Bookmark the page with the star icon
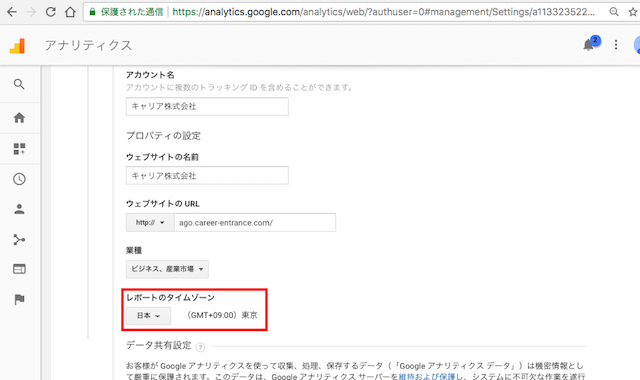This screenshot has height=380, width=640. click(633, 12)
